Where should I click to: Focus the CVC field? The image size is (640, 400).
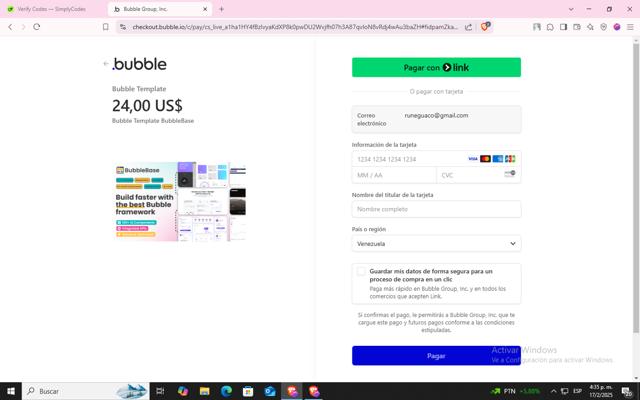pyautogui.click(x=478, y=175)
